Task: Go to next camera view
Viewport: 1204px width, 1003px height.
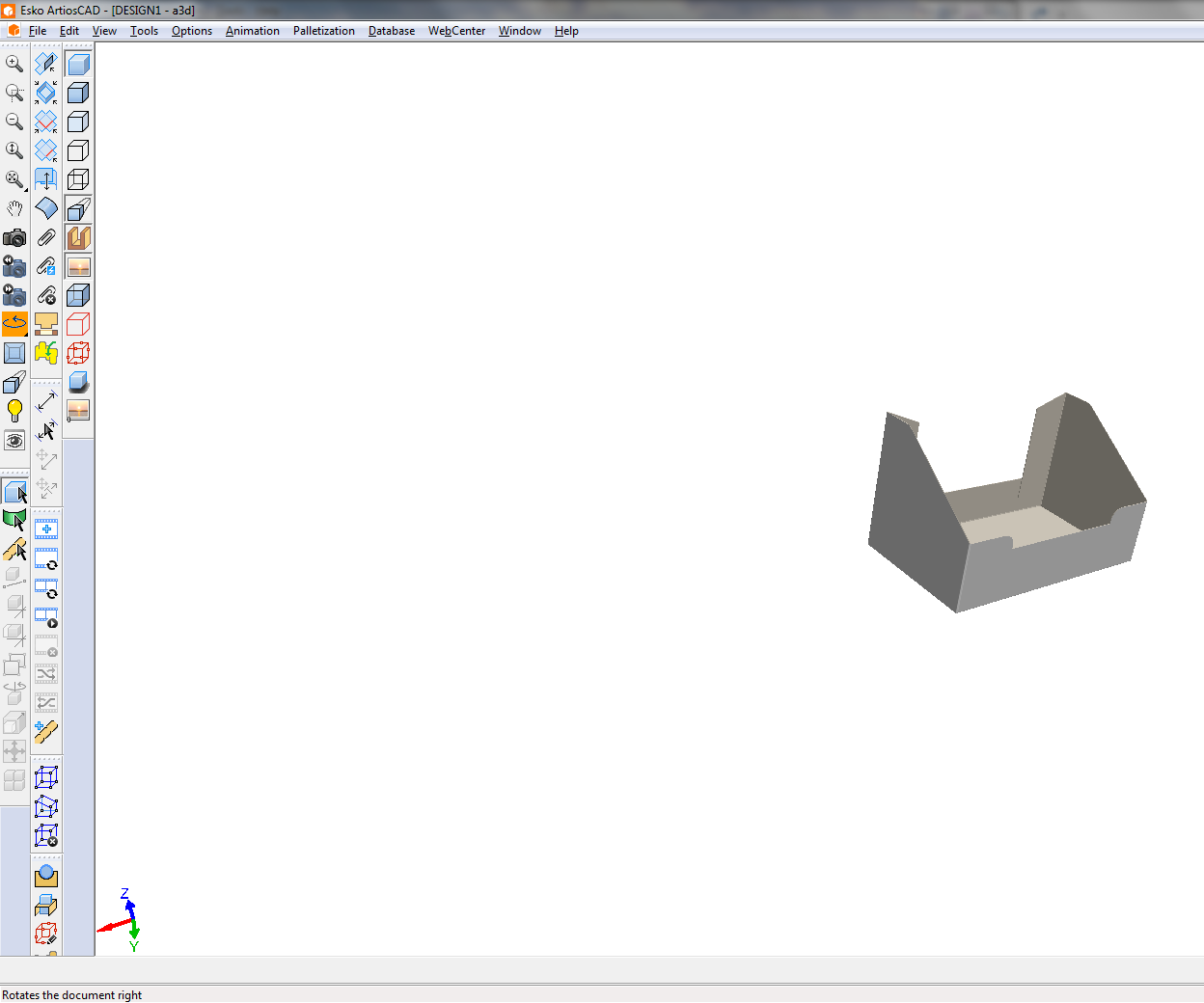Action: pos(14,295)
